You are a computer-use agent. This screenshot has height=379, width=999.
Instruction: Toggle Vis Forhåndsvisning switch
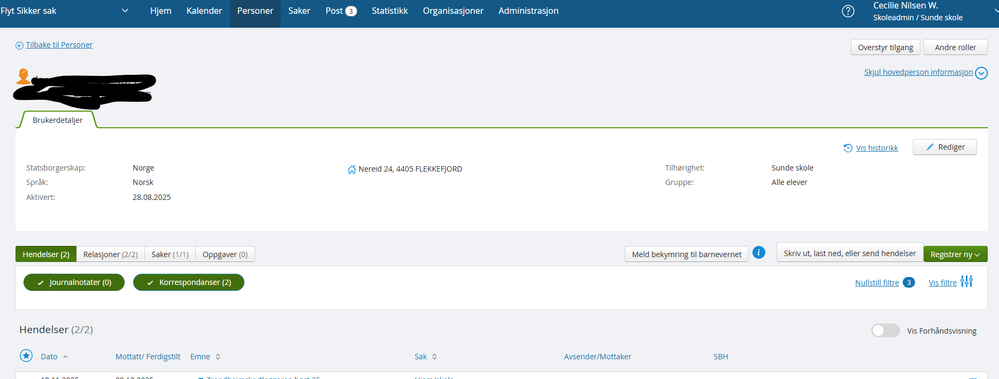click(885, 331)
